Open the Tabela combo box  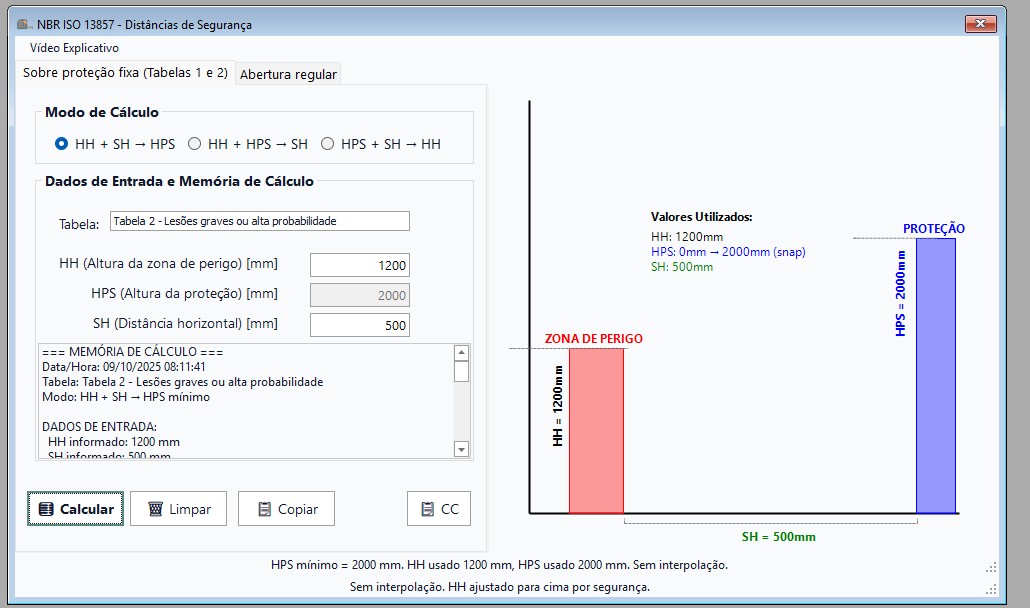pos(260,221)
